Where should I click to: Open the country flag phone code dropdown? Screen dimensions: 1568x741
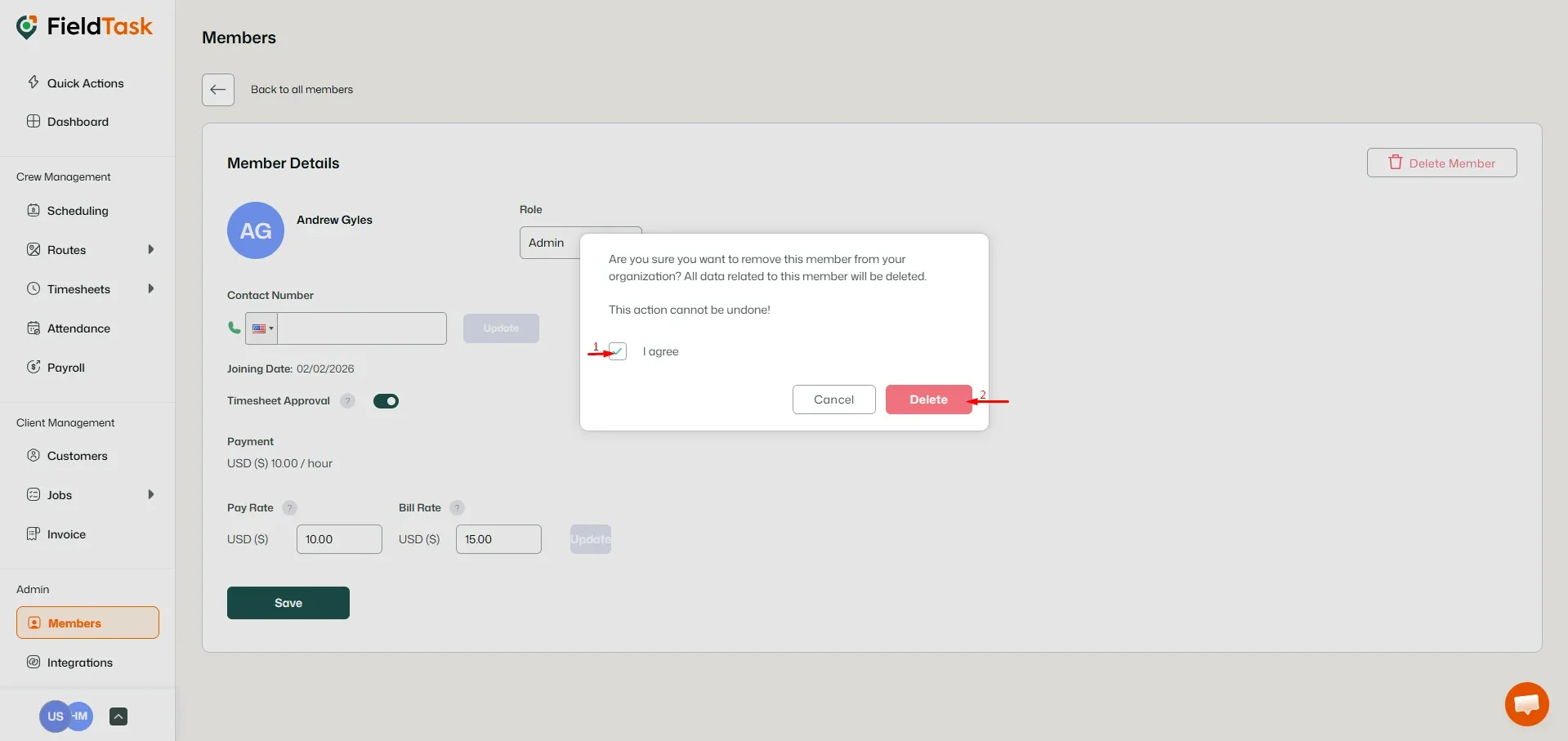click(x=261, y=328)
